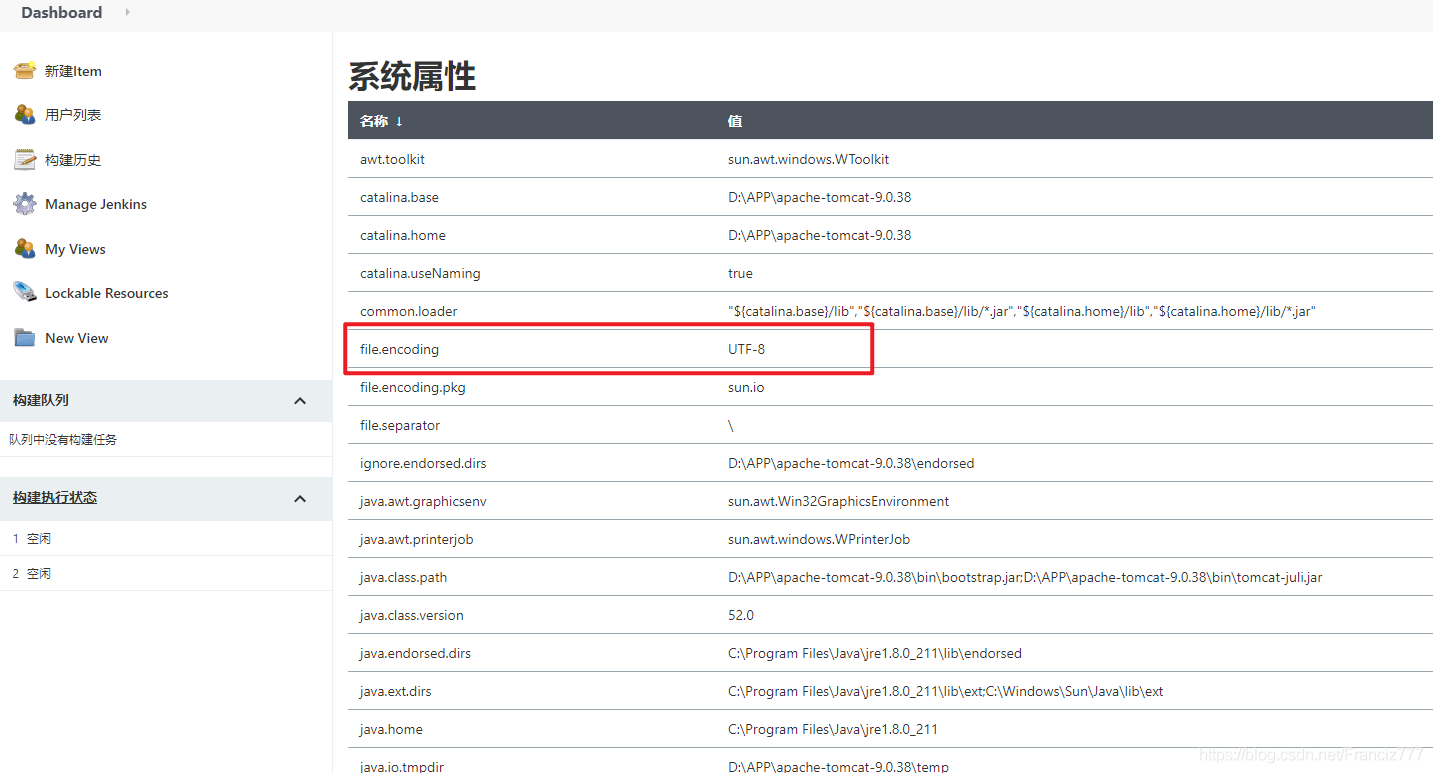Select the file.separator property name
The height and width of the screenshot is (773, 1433).
click(x=400, y=425)
